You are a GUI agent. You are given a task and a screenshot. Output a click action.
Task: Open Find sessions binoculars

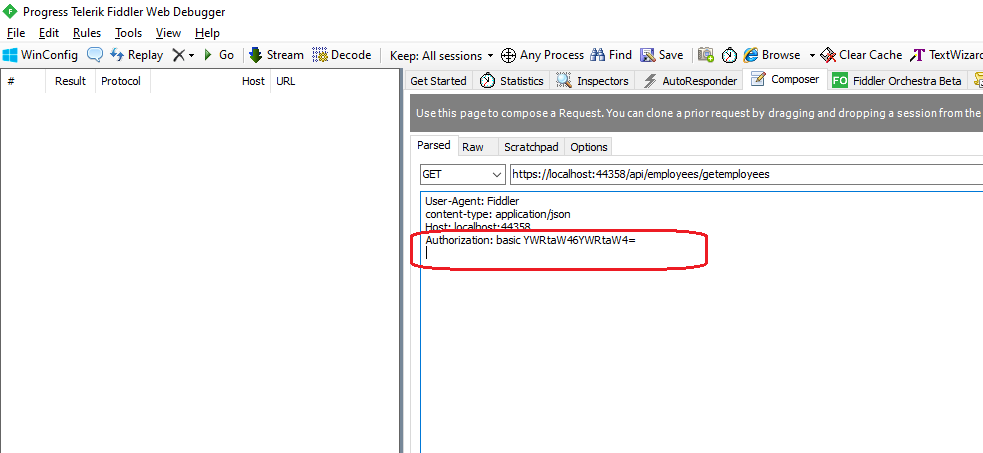(x=611, y=55)
